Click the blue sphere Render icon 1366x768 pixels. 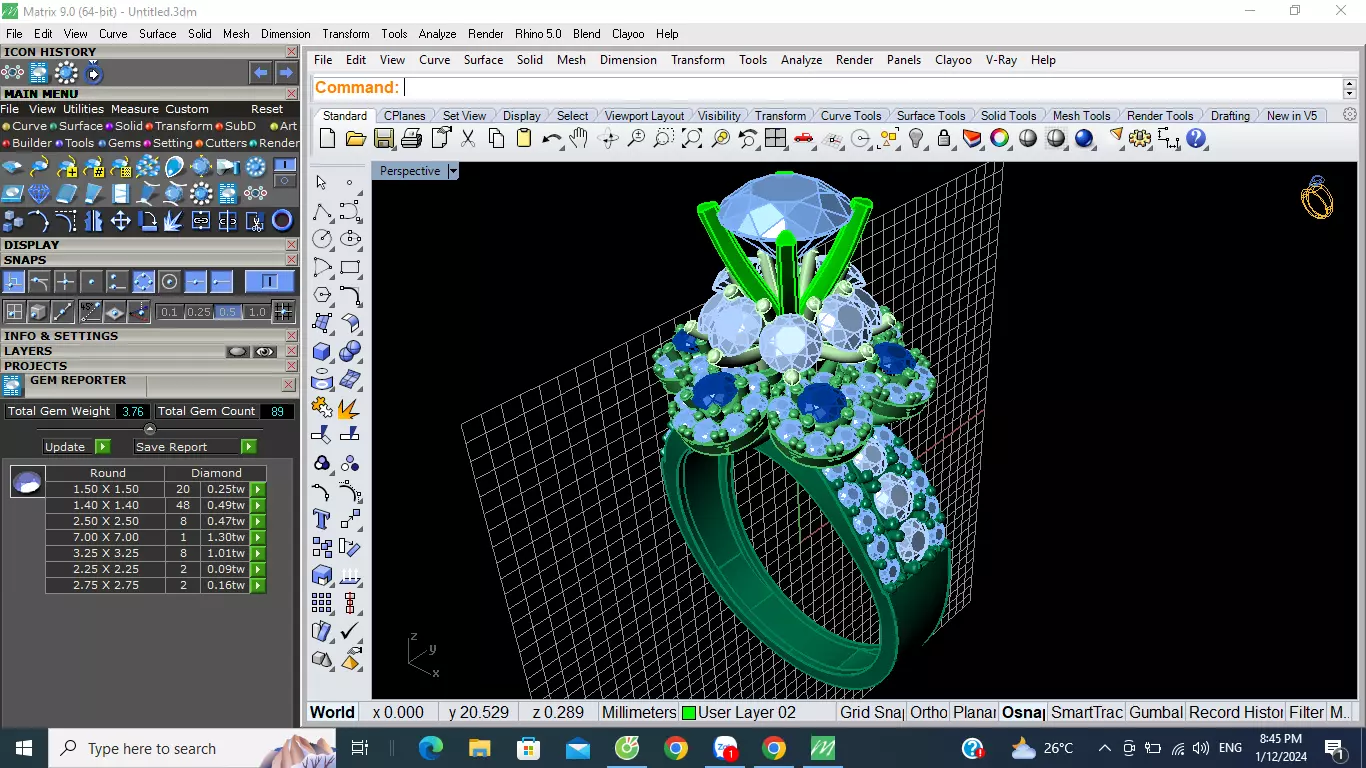(1084, 139)
